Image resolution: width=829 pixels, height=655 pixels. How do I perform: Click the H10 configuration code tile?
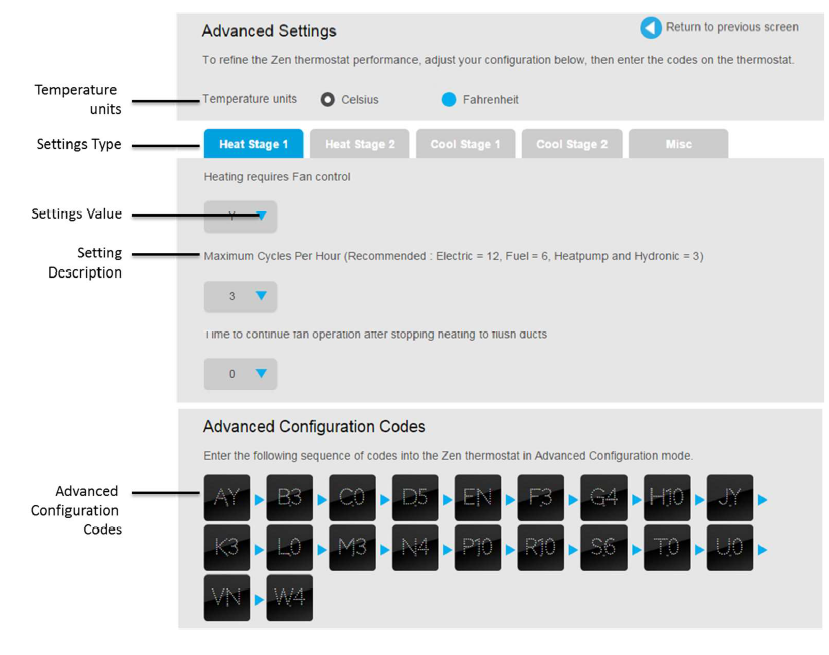pos(667,497)
